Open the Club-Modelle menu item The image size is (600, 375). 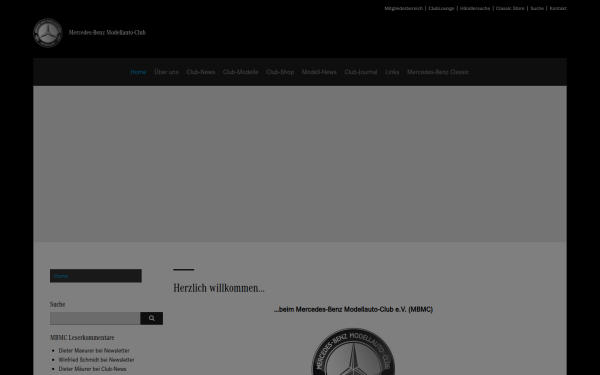coord(240,72)
